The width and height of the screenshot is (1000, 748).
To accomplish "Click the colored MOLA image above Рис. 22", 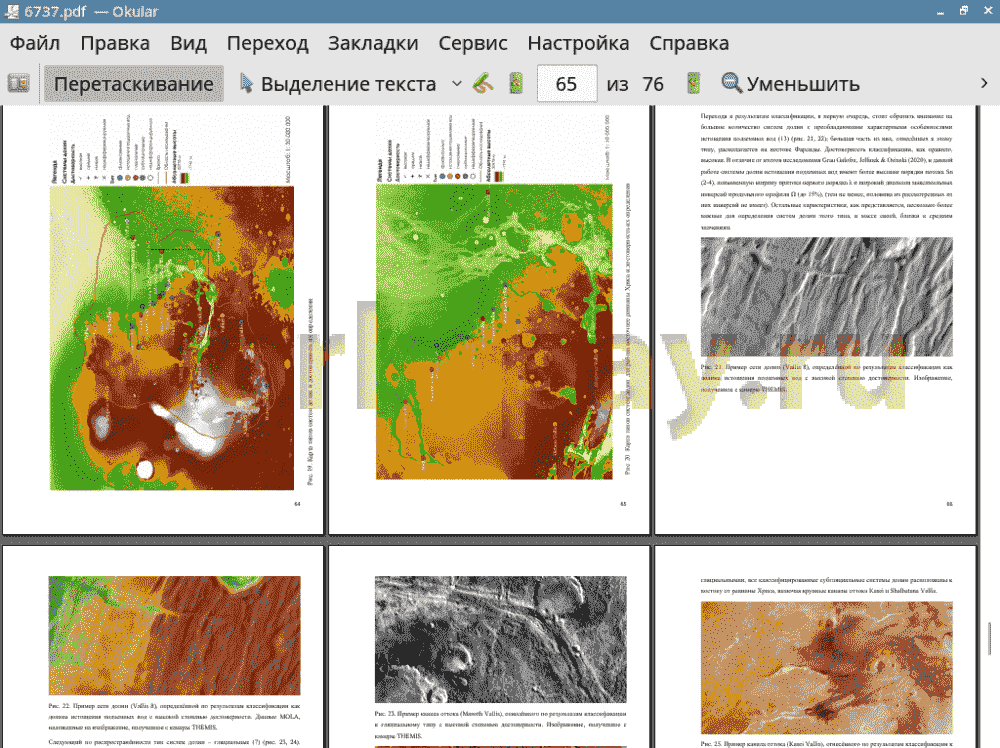I will pyautogui.click(x=175, y=636).
